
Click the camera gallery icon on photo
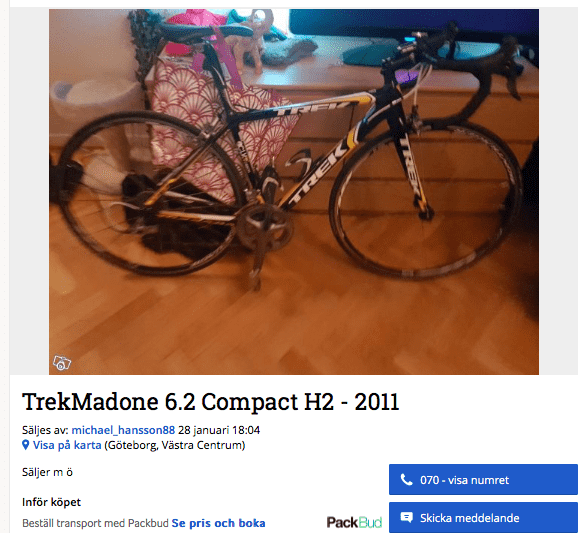[x=62, y=363]
